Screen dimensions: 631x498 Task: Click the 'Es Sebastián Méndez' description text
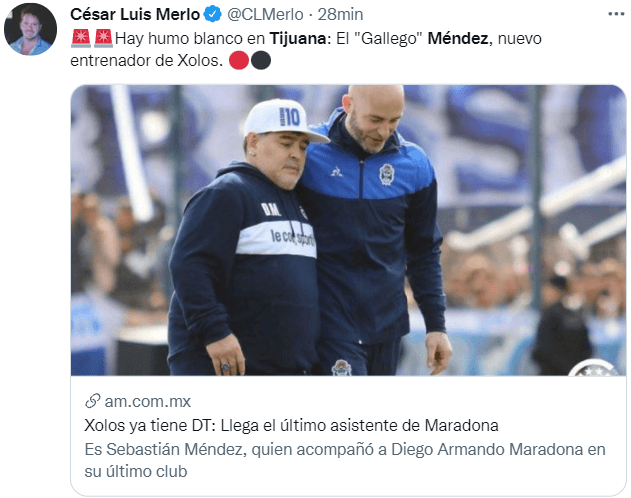pyautogui.click(x=345, y=460)
